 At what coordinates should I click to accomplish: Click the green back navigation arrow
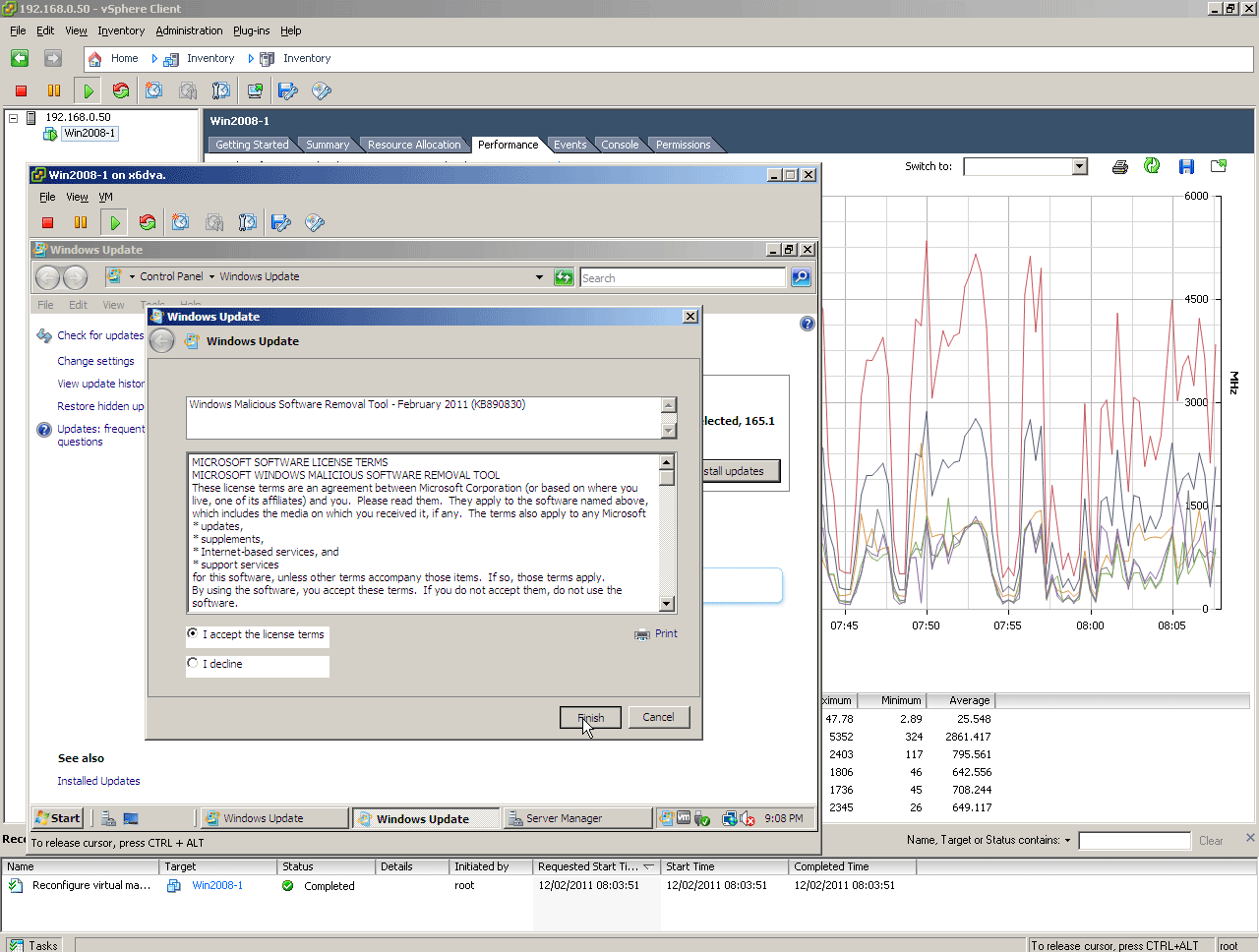[20, 58]
